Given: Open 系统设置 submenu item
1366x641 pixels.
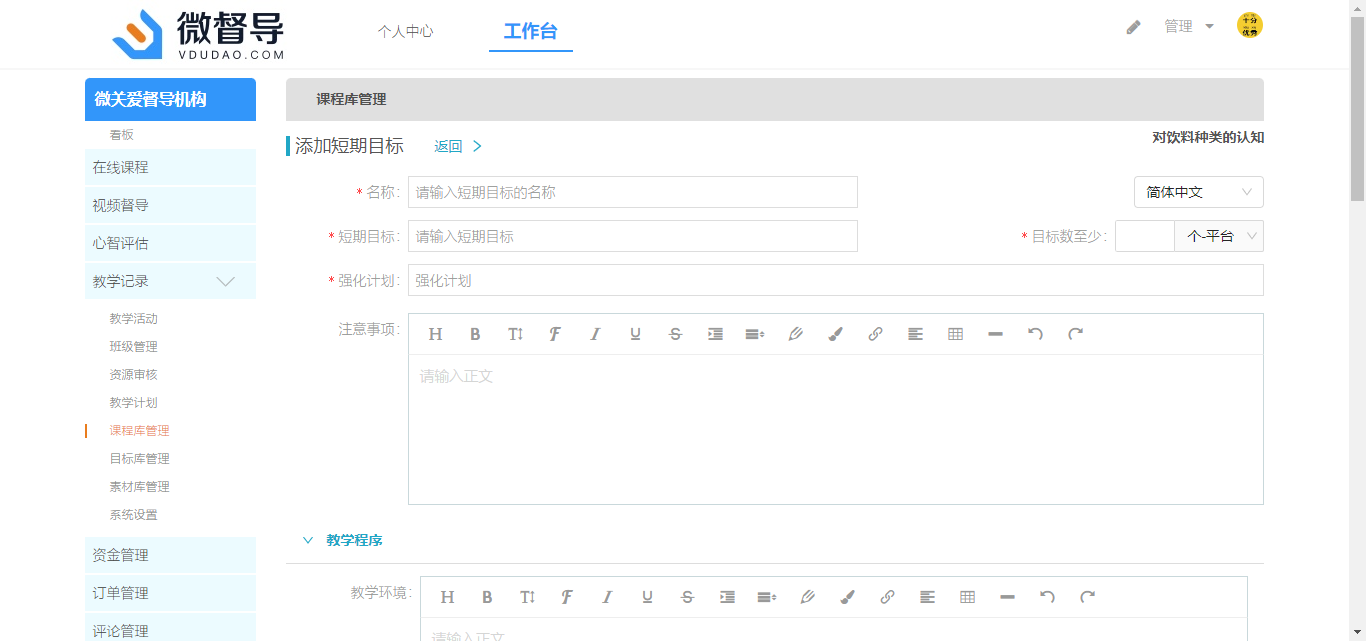Looking at the screenshot, I should pyautogui.click(x=133, y=515).
